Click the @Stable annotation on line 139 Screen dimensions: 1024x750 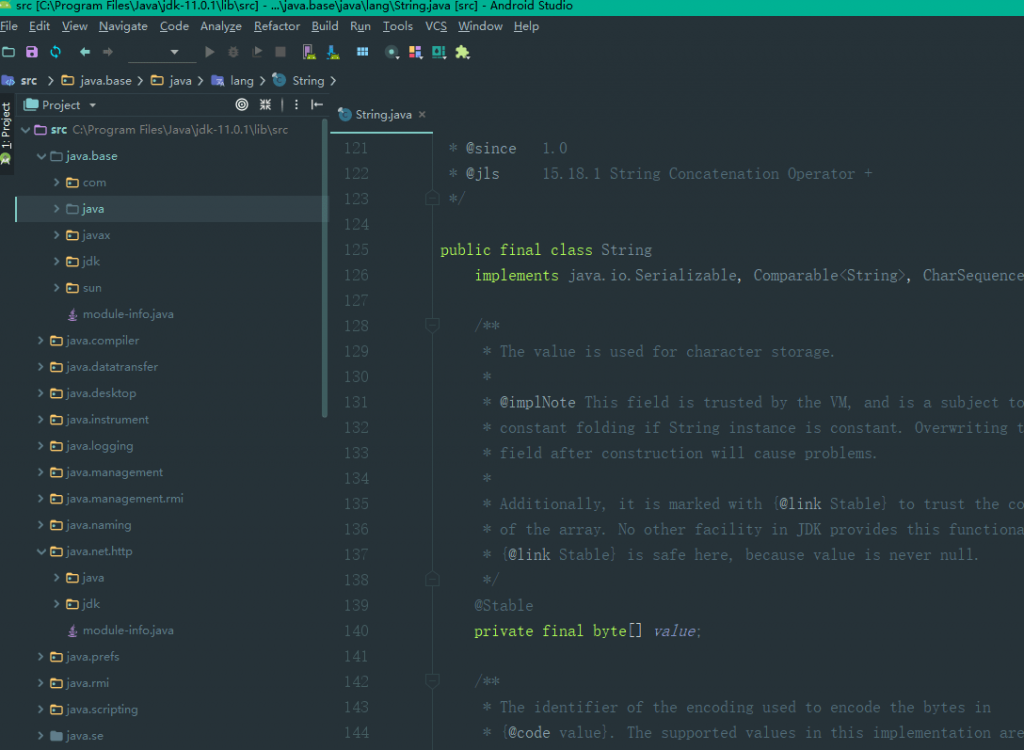coord(504,606)
